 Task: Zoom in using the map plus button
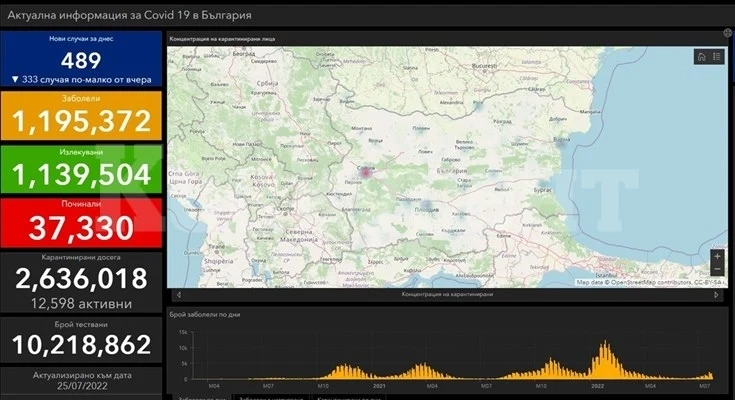(717, 257)
